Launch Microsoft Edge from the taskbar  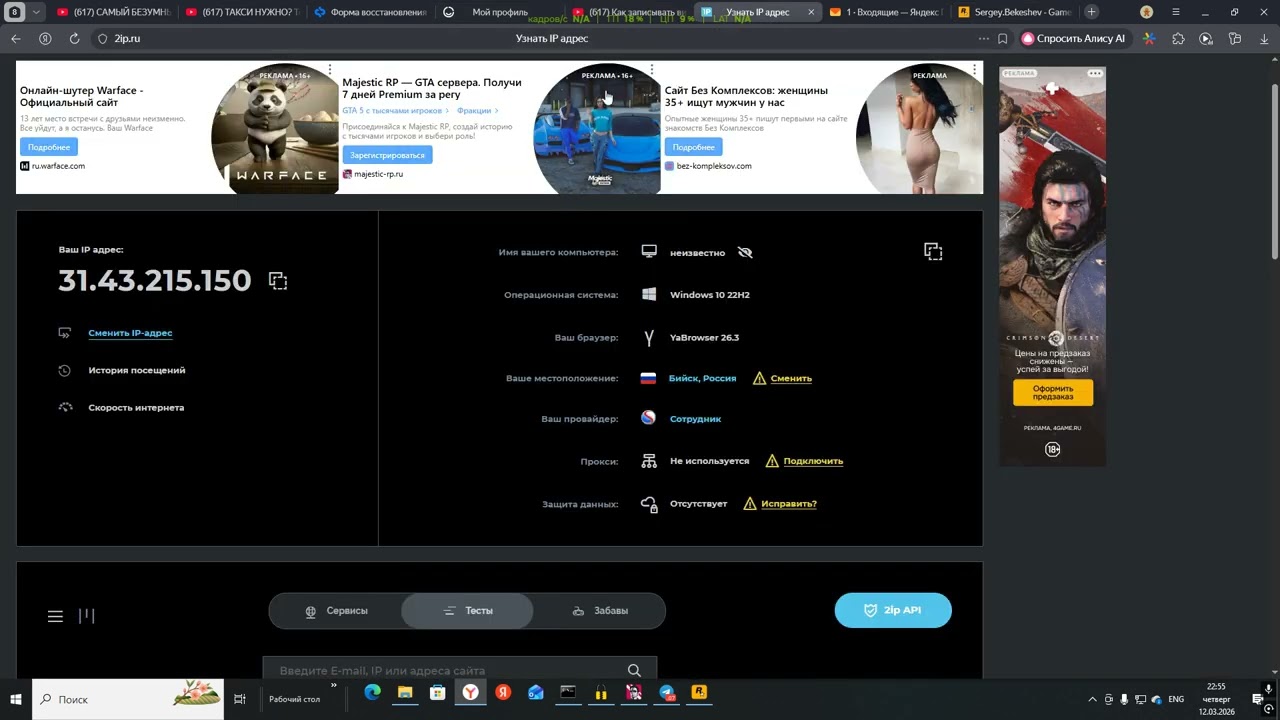[x=373, y=692]
